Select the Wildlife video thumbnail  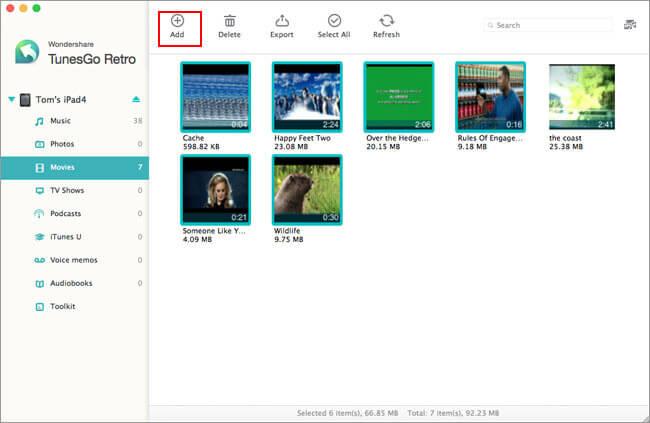click(x=307, y=190)
